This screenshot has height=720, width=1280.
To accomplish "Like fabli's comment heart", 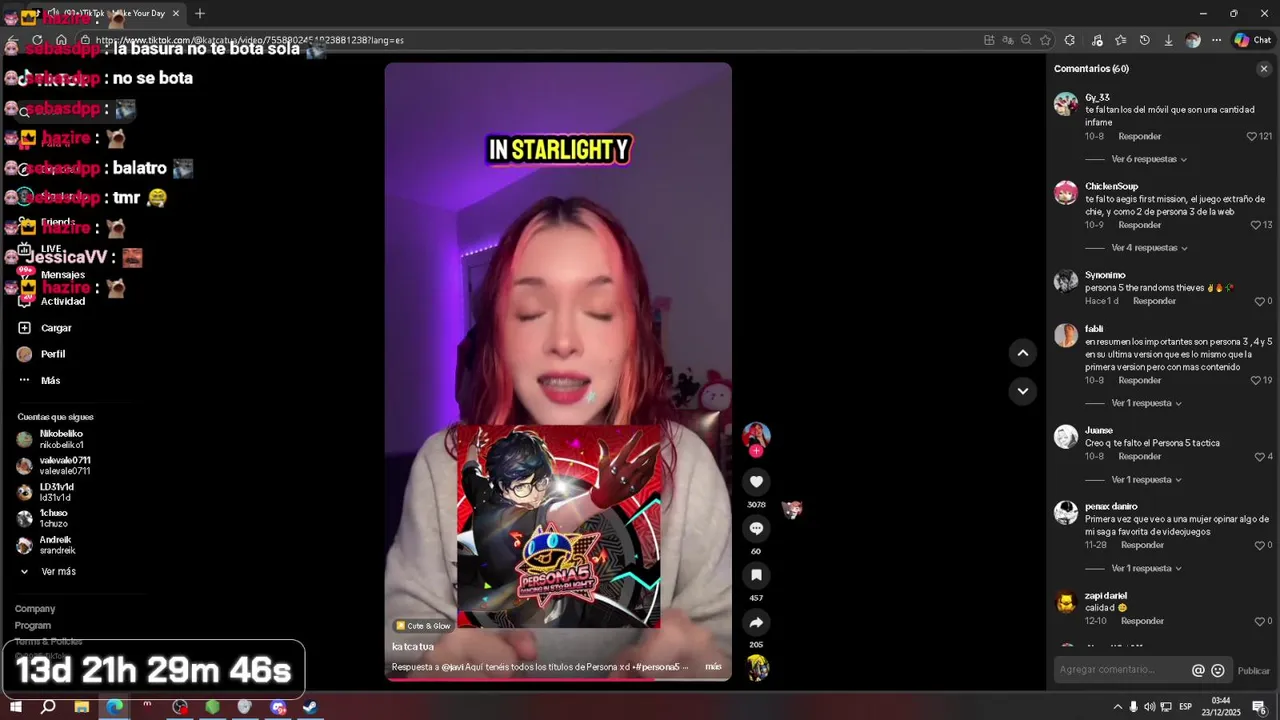I will tap(1256, 380).
